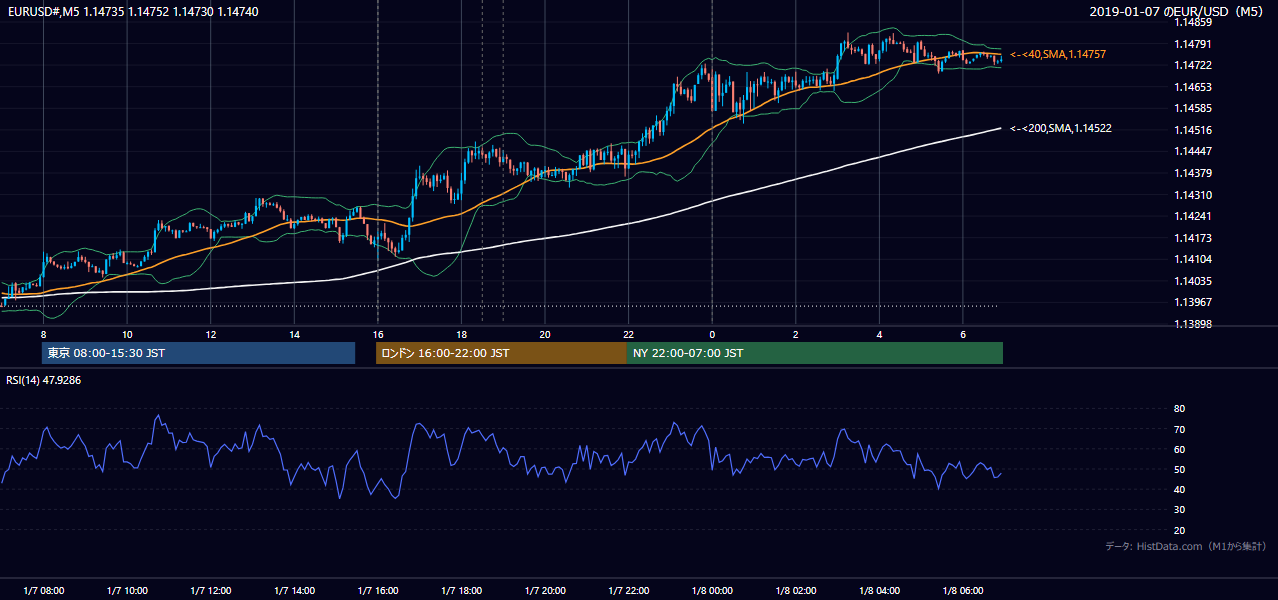Click price axis label 1.14035

coord(1193,281)
